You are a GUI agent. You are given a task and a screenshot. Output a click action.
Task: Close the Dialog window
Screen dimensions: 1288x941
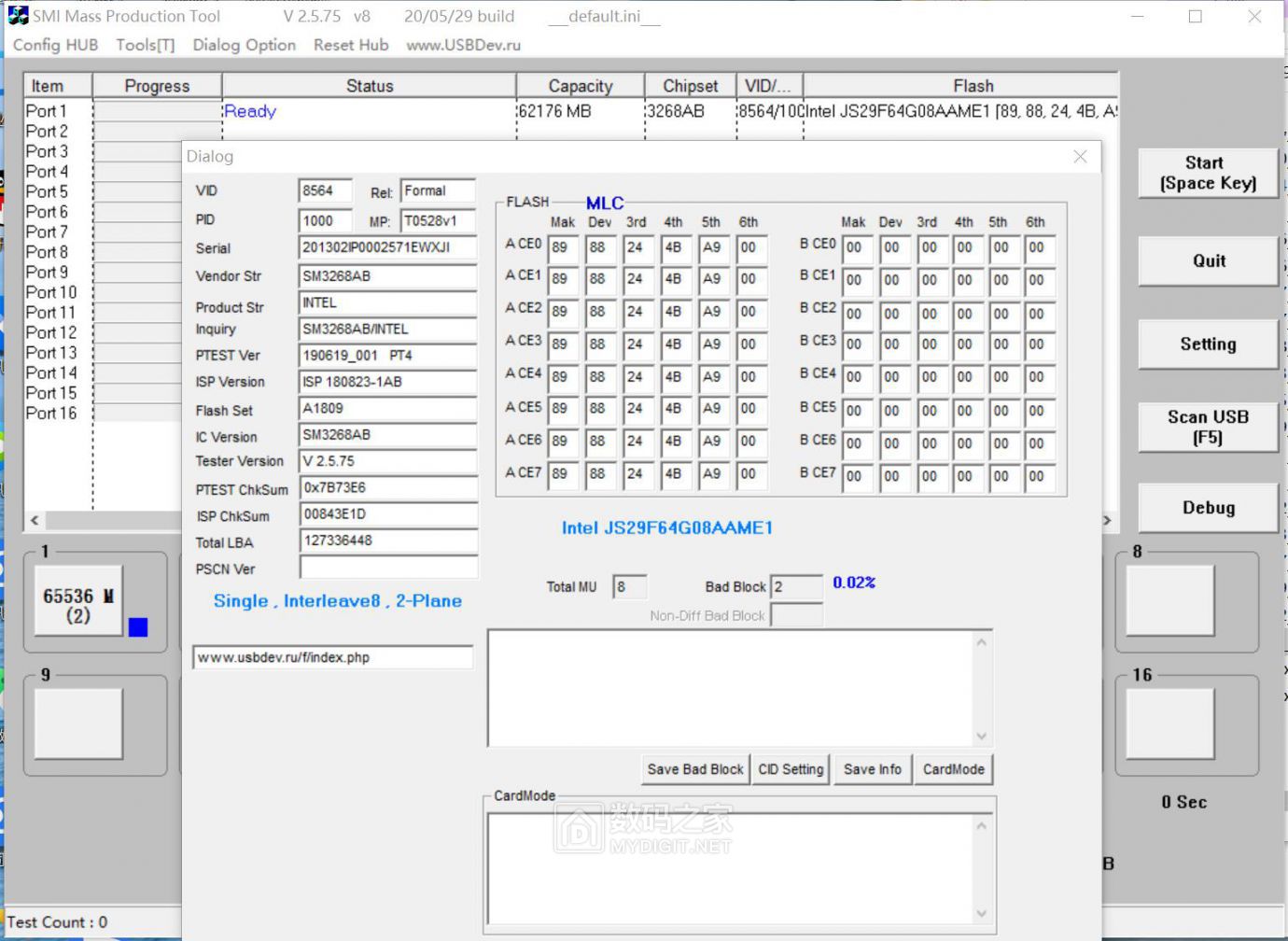[1080, 157]
